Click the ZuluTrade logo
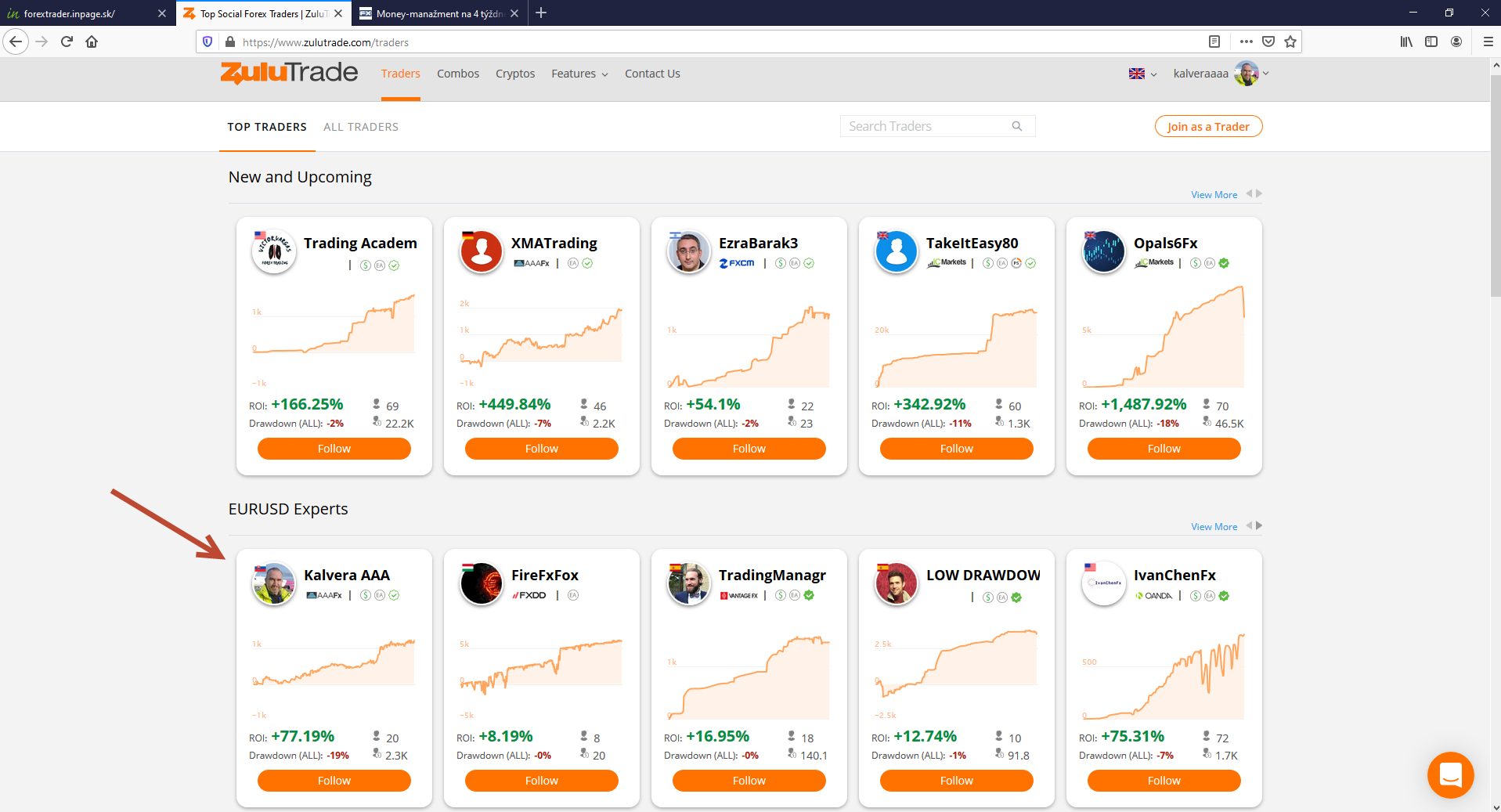The height and width of the screenshot is (812, 1501). pyautogui.click(x=289, y=73)
